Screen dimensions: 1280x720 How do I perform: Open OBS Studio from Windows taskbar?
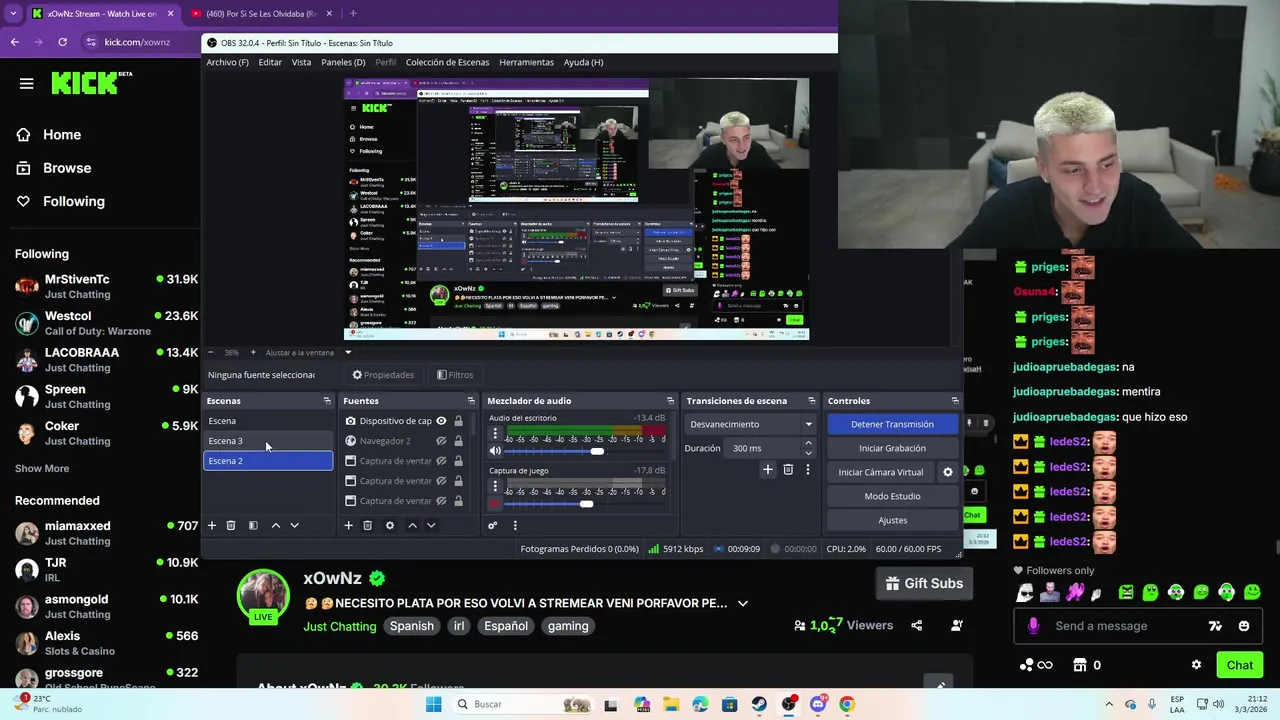click(788, 704)
